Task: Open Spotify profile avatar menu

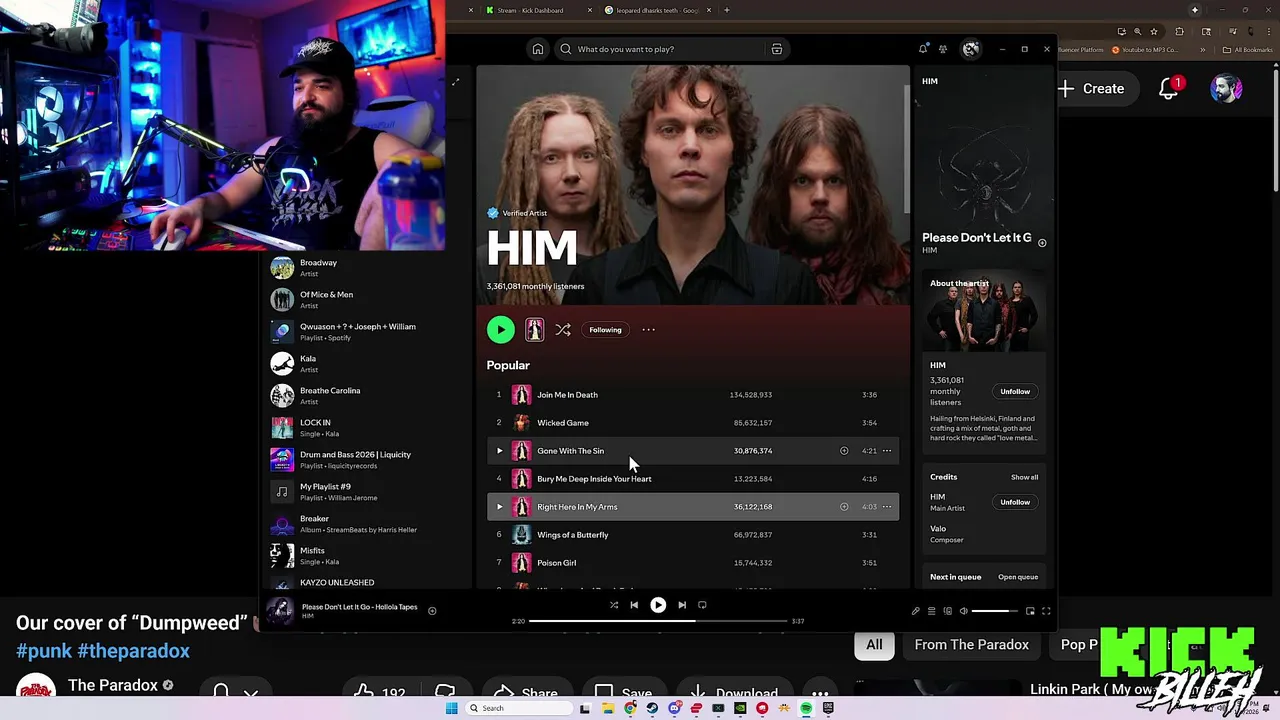Action: [971, 49]
